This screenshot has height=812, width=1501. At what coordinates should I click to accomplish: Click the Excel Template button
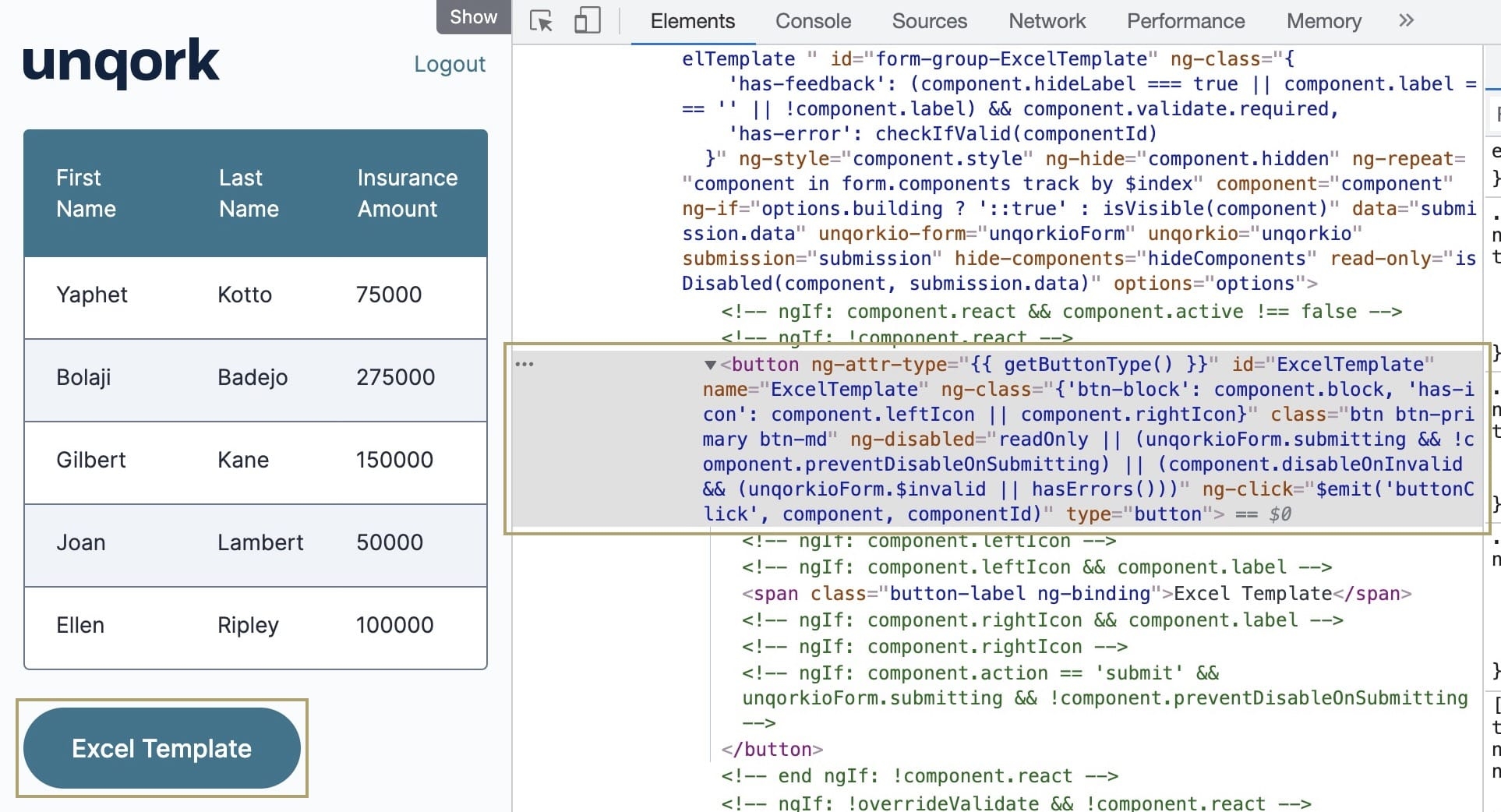162,748
